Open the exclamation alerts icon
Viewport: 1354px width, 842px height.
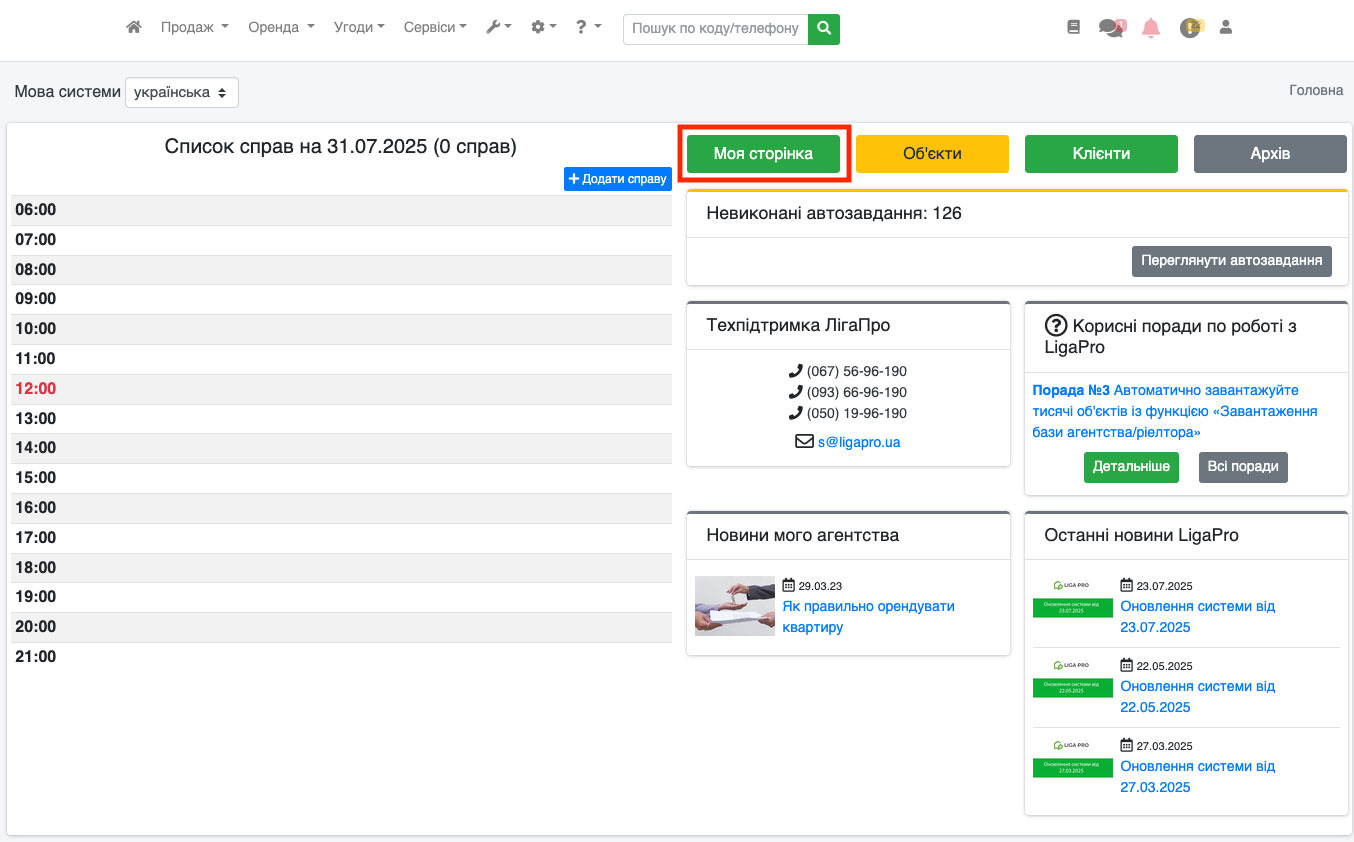pos(1189,28)
